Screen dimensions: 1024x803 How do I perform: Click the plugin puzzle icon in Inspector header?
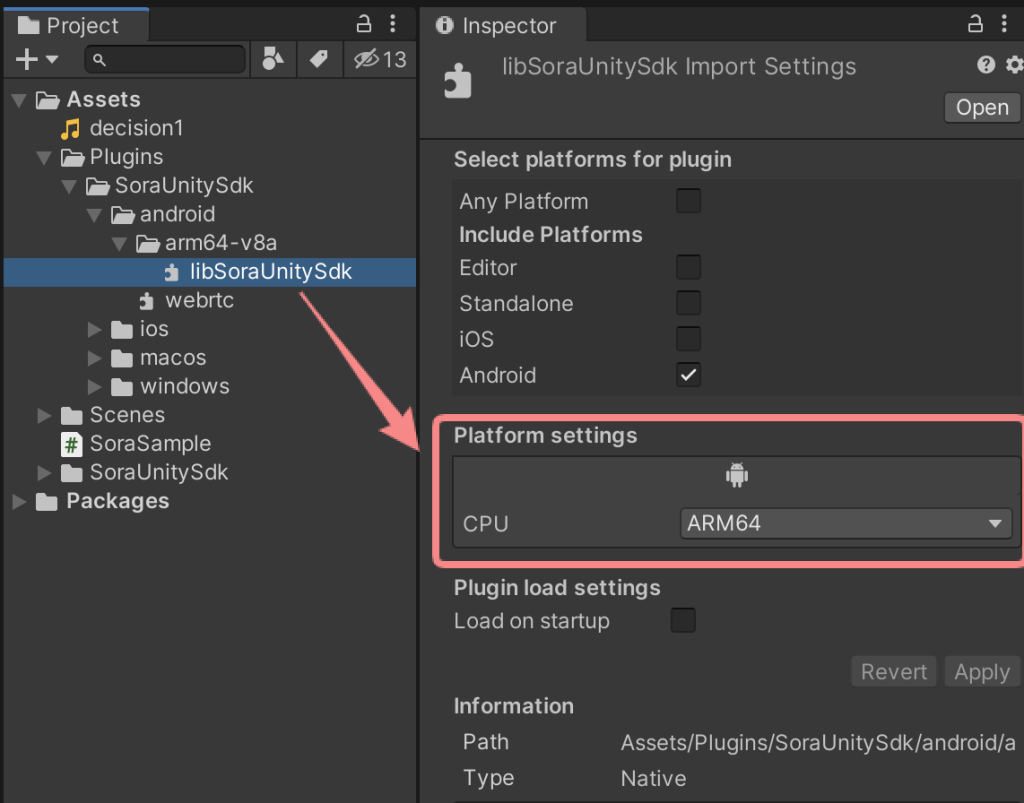(458, 80)
